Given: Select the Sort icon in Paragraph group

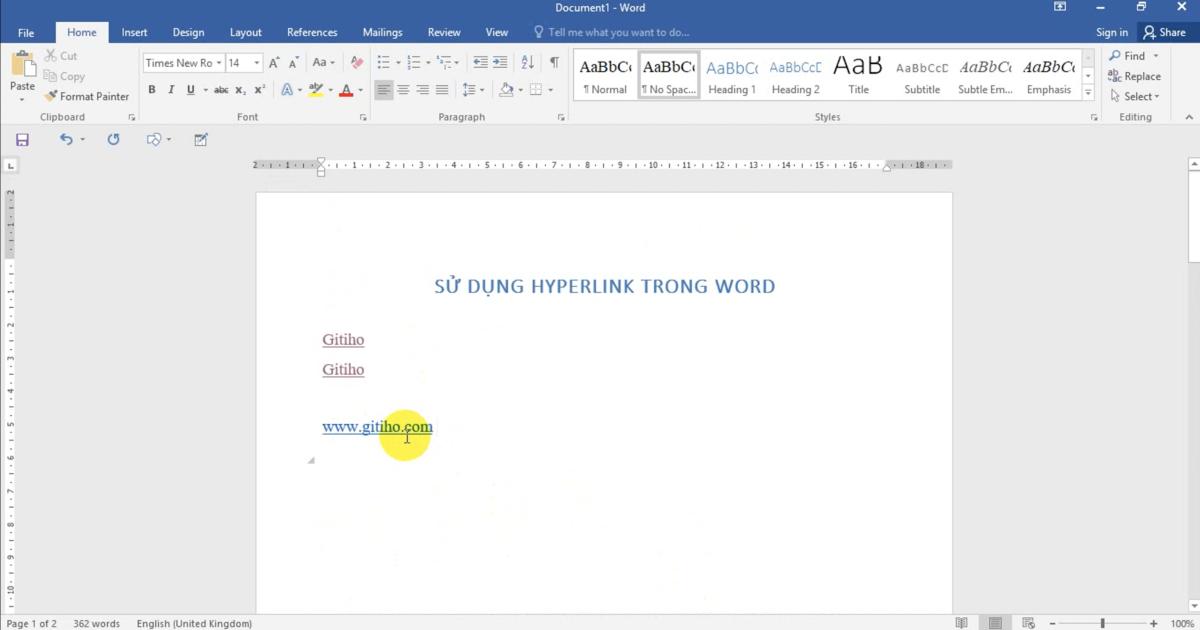Looking at the screenshot, I should 528,62.
